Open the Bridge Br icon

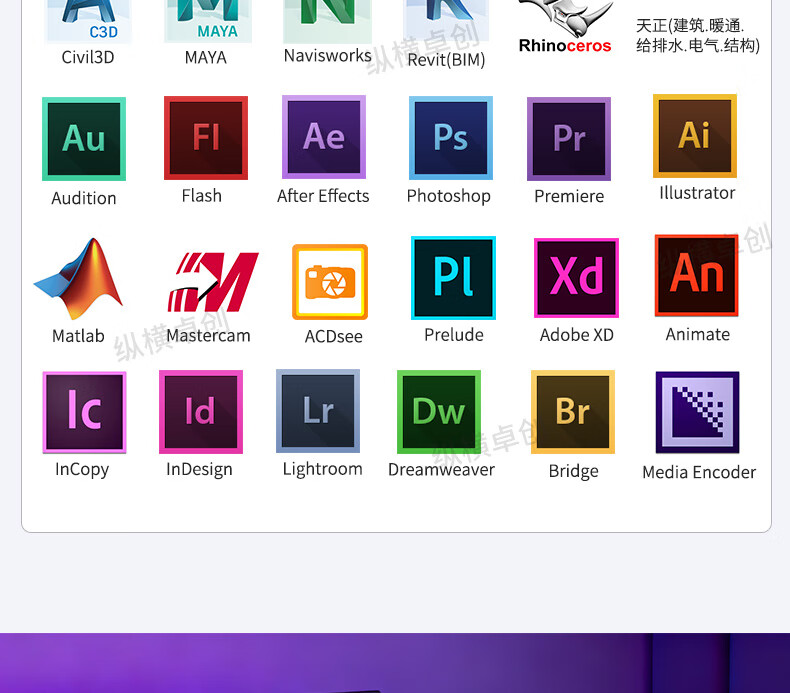click(x=573, y=412)
